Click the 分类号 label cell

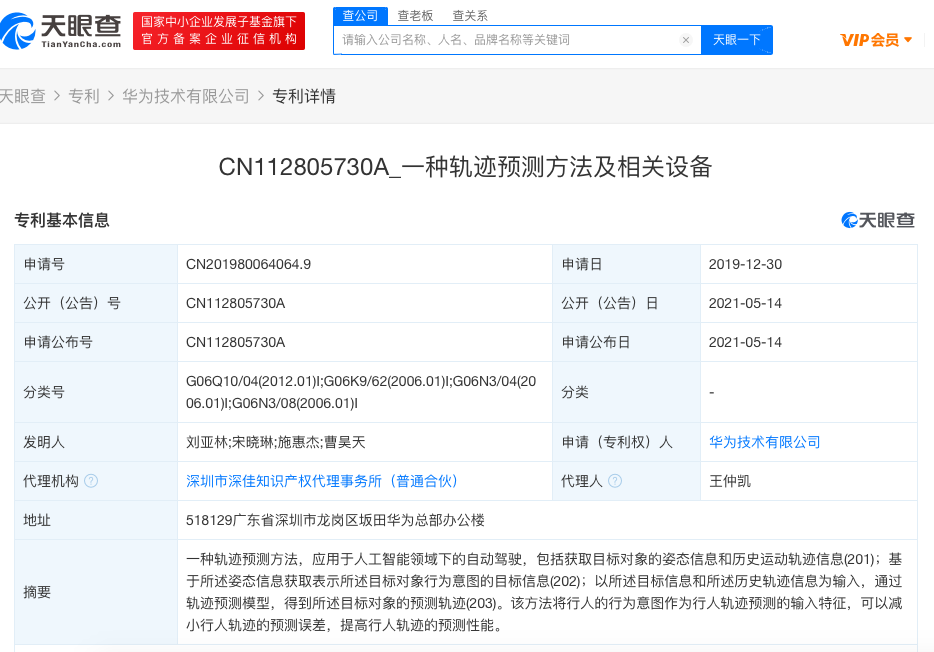click(96, 392)
